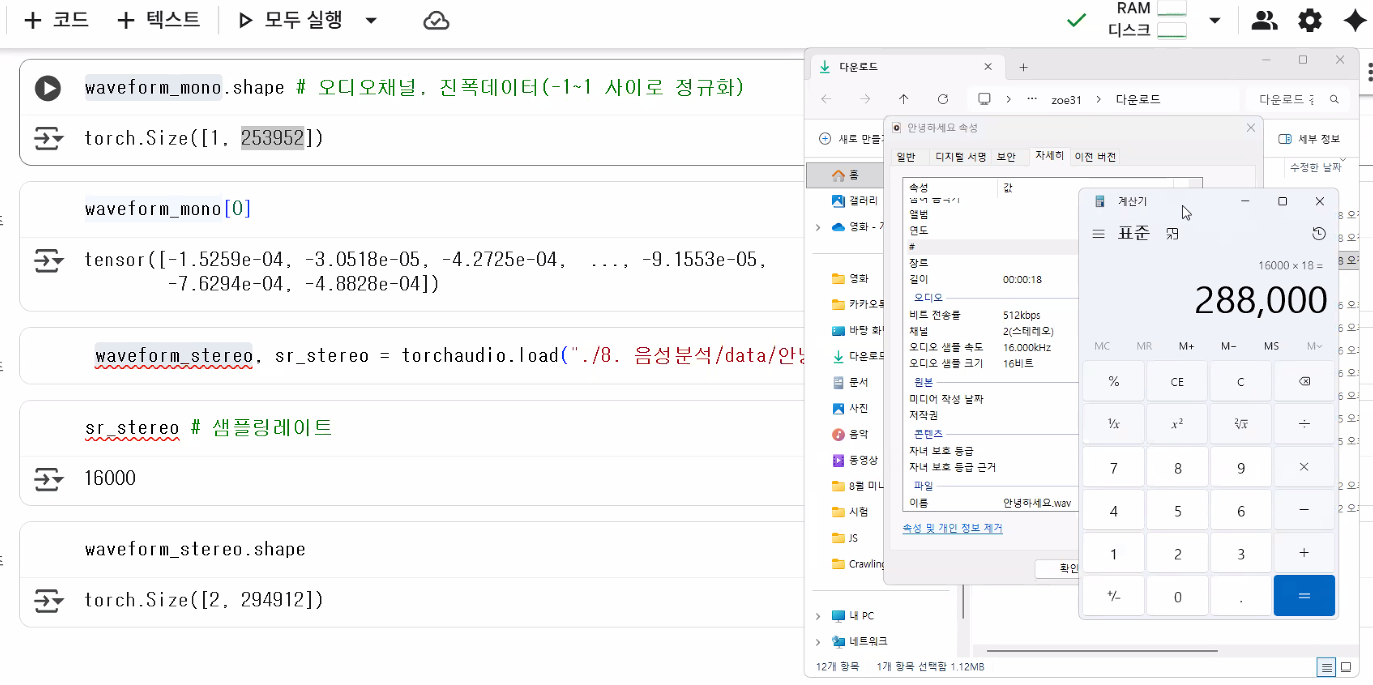Open Colab cloud save status icon
Image resolution: width=1373 pixels, height=685 pixels.
[436, 21]
